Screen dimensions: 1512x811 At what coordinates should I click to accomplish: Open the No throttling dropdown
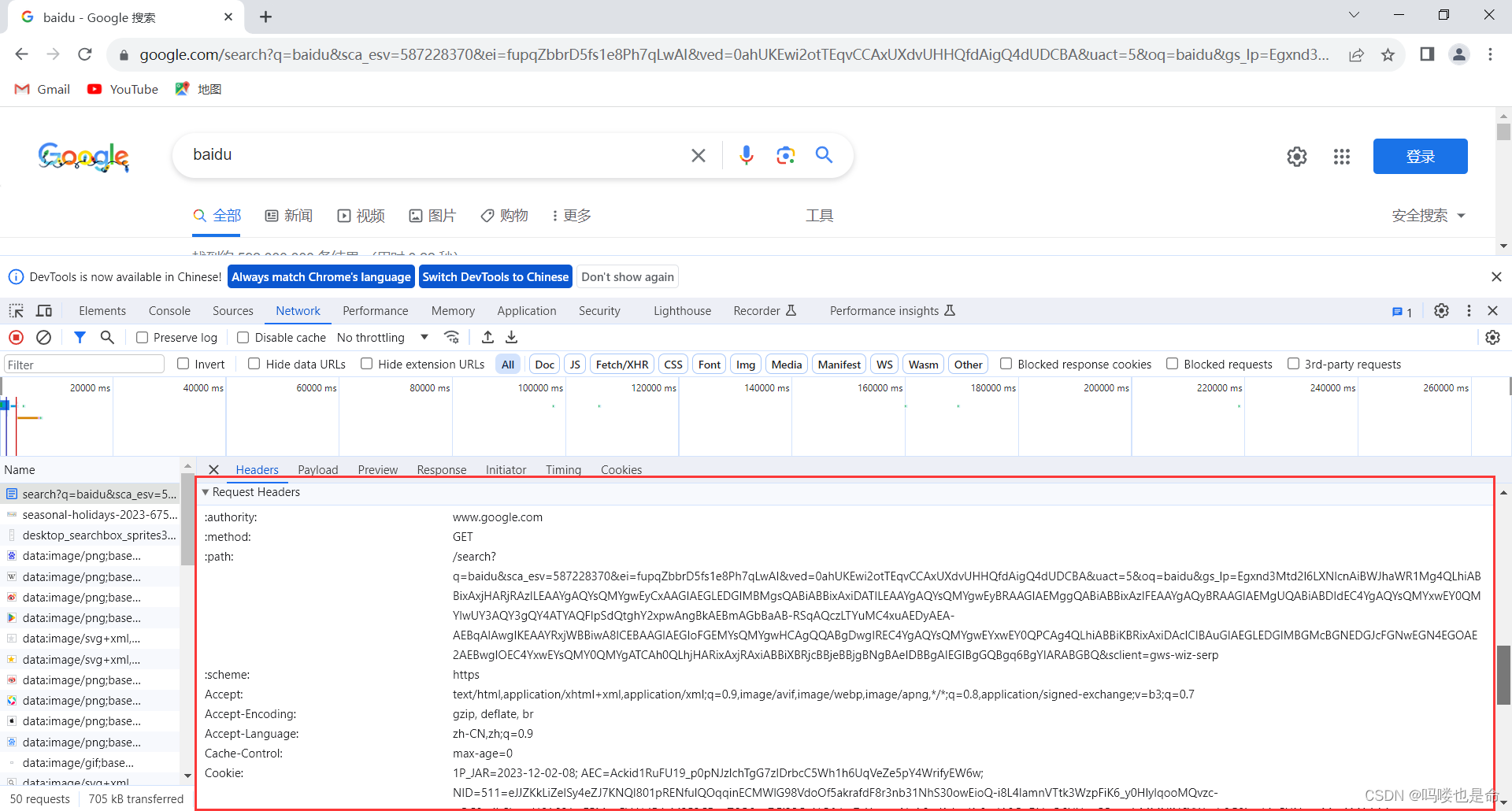click(x=383, y=337)
